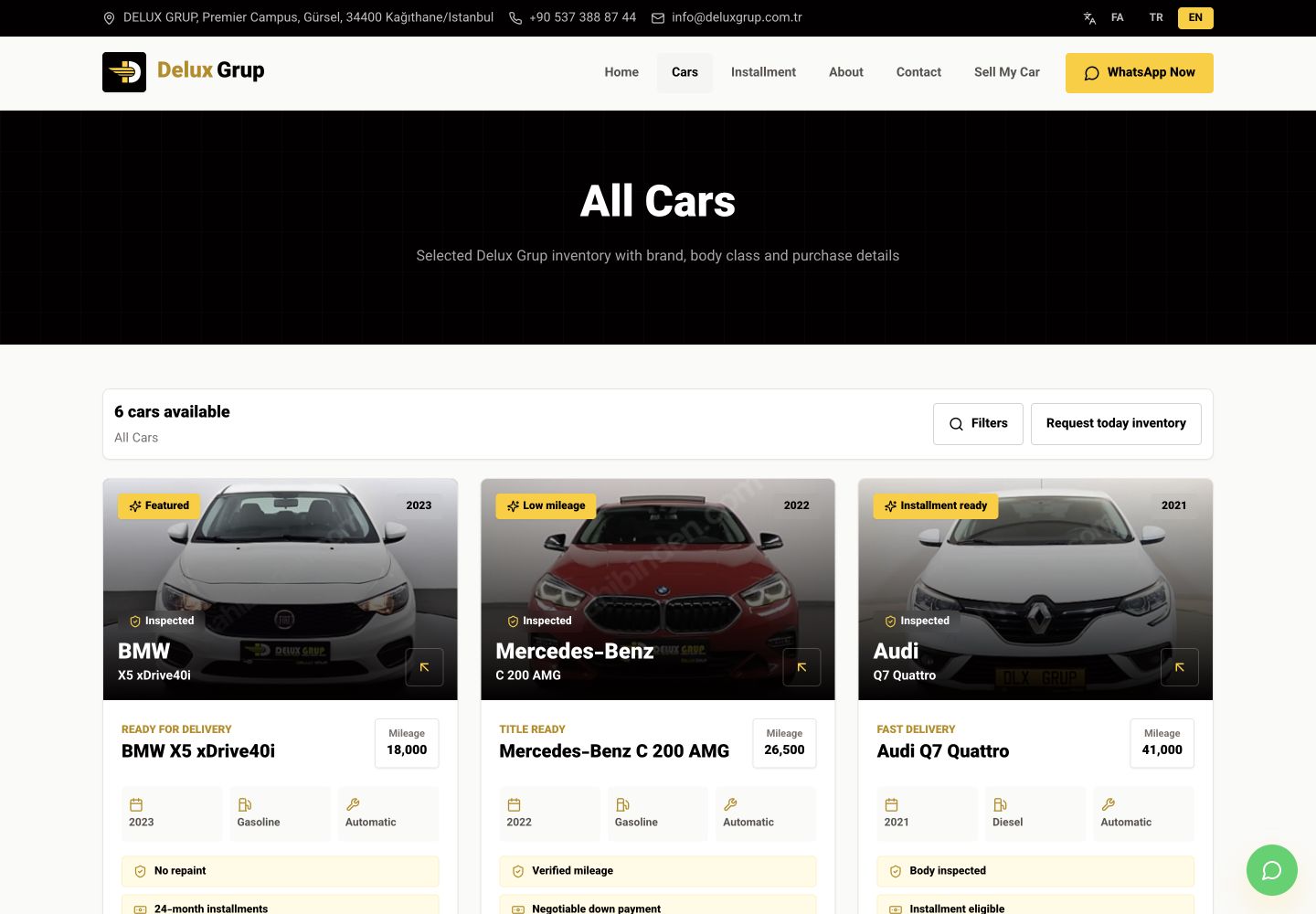The image size is (1316, 914).
Task: Open BMW X5 xDrive40i listing title
Action: [x=198, y=751]
